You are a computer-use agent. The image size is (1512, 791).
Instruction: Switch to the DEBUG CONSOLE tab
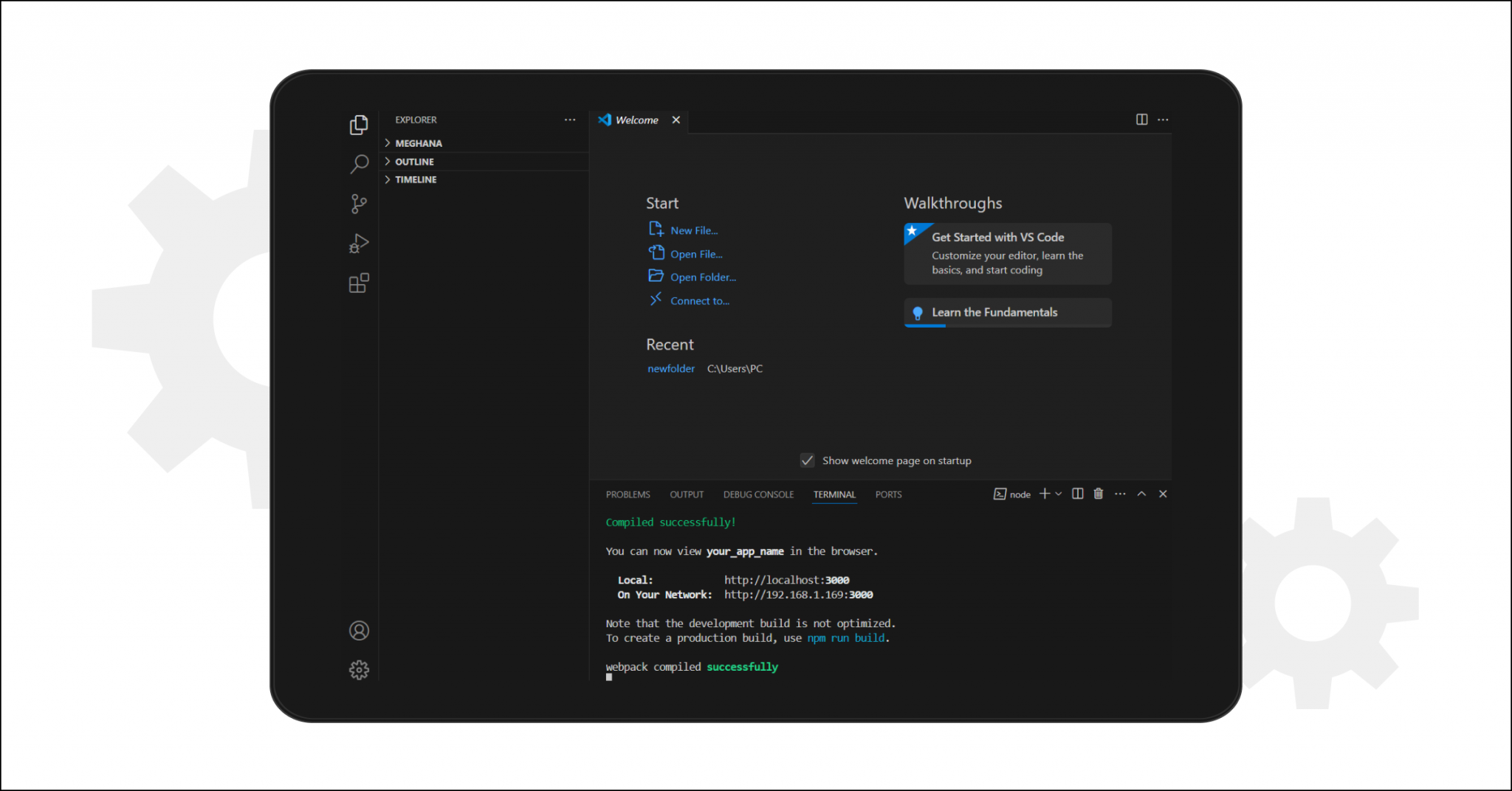pos(758,494)
